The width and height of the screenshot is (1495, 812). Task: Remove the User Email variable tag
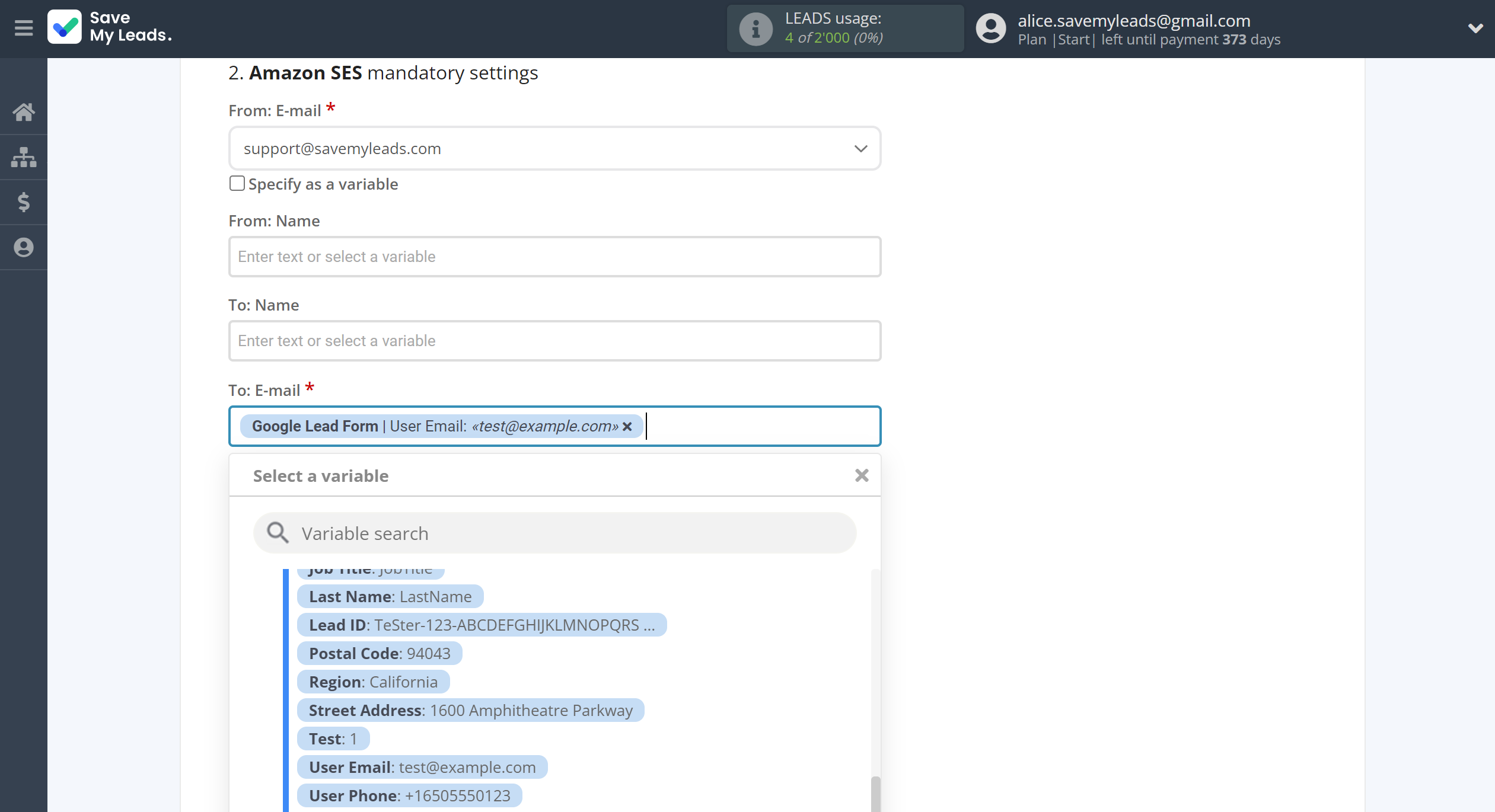coord(627,427)
